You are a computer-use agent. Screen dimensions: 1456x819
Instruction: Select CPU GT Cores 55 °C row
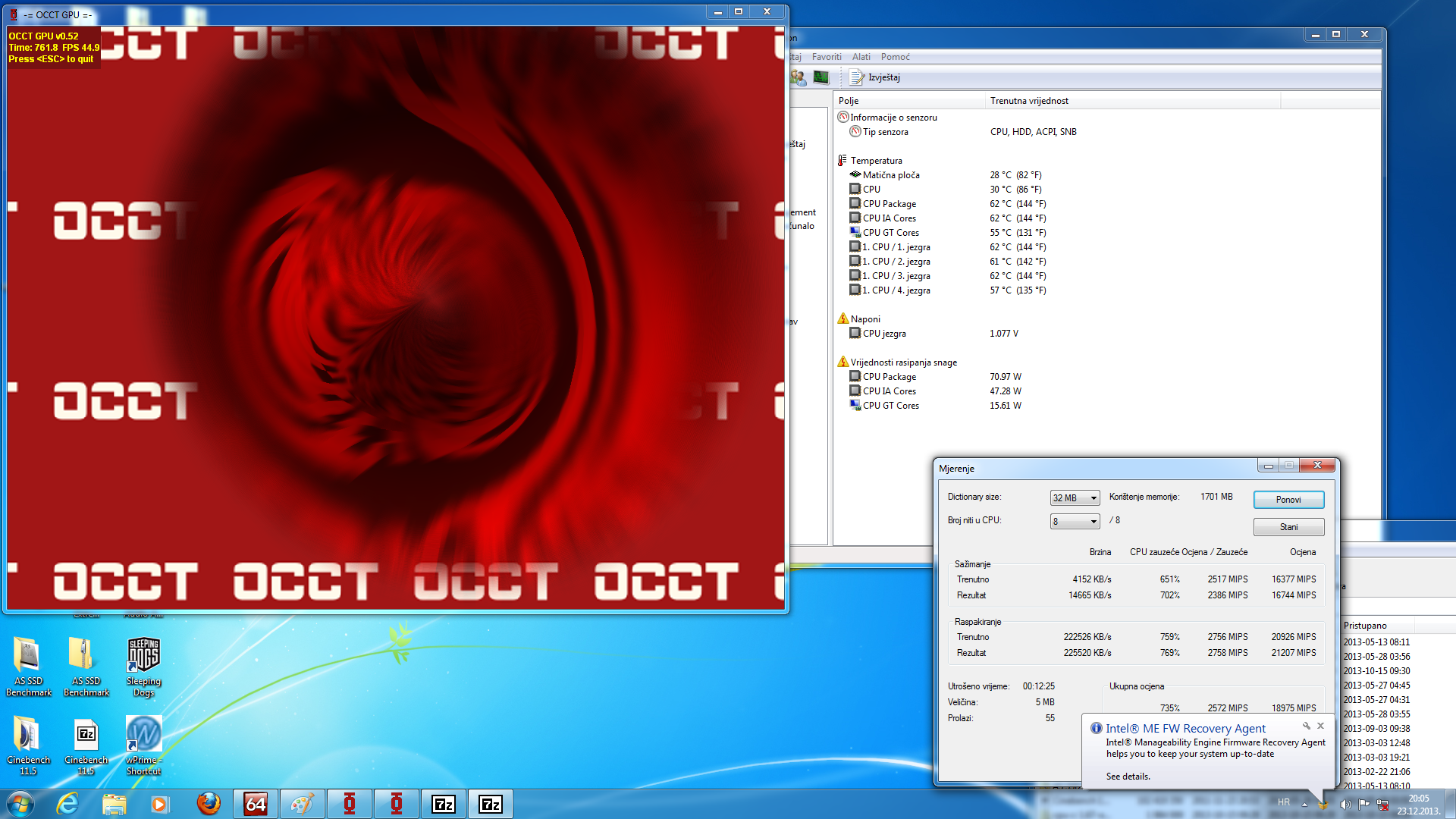coord(1107,233)
